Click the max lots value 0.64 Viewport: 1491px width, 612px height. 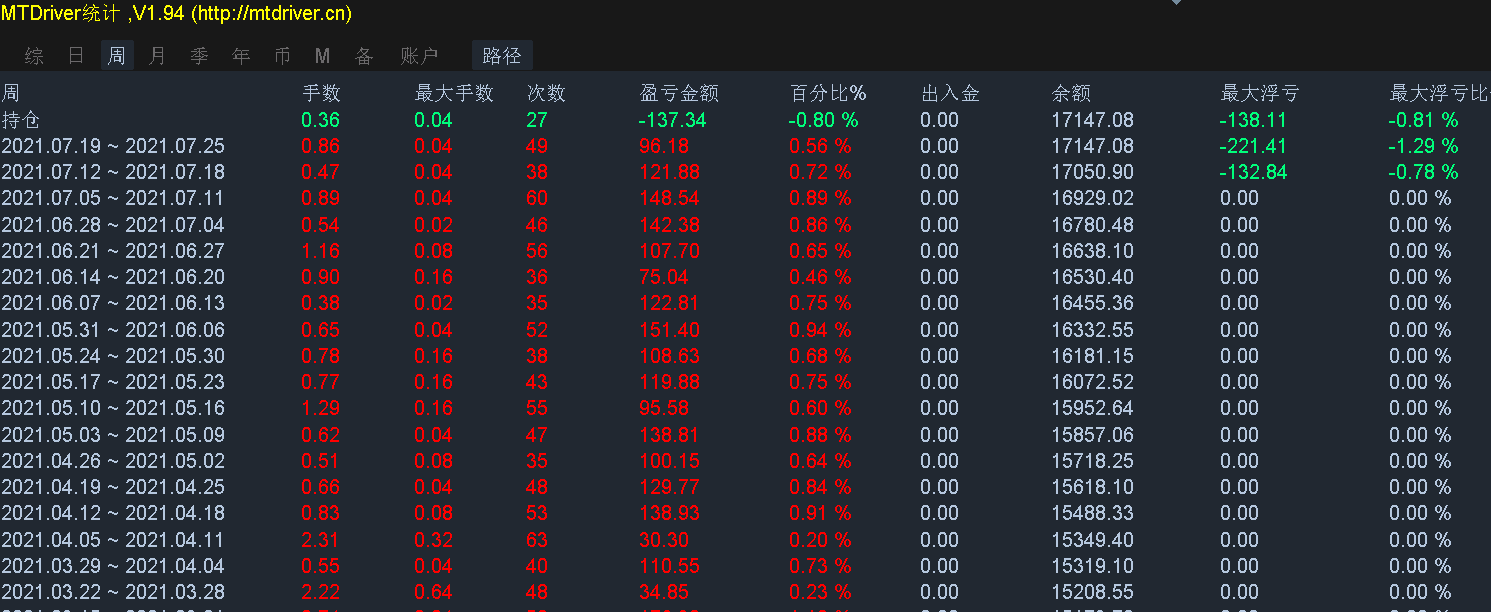434,592
